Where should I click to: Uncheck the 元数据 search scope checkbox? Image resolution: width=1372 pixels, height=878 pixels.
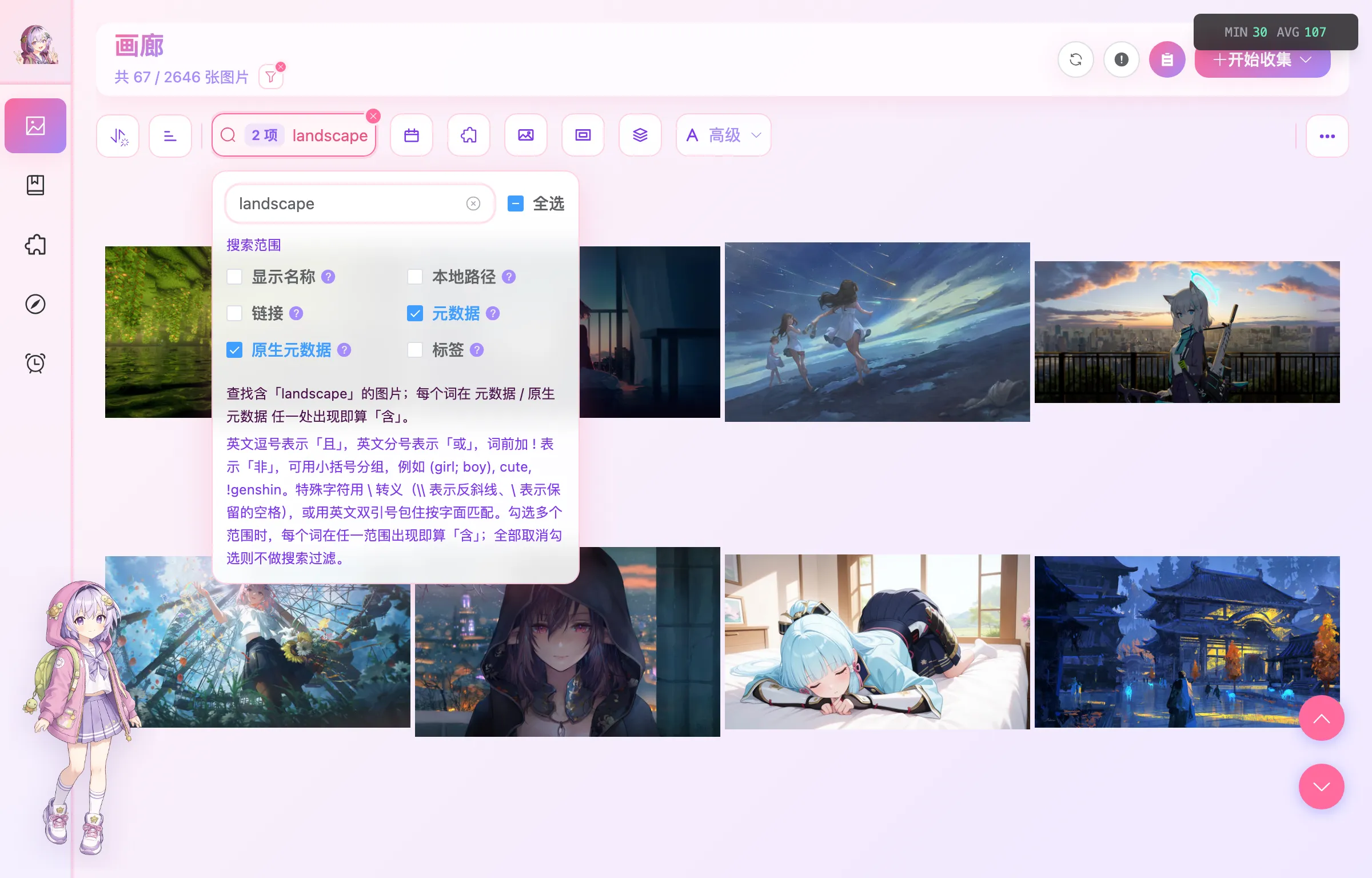(x=415, y=313)
